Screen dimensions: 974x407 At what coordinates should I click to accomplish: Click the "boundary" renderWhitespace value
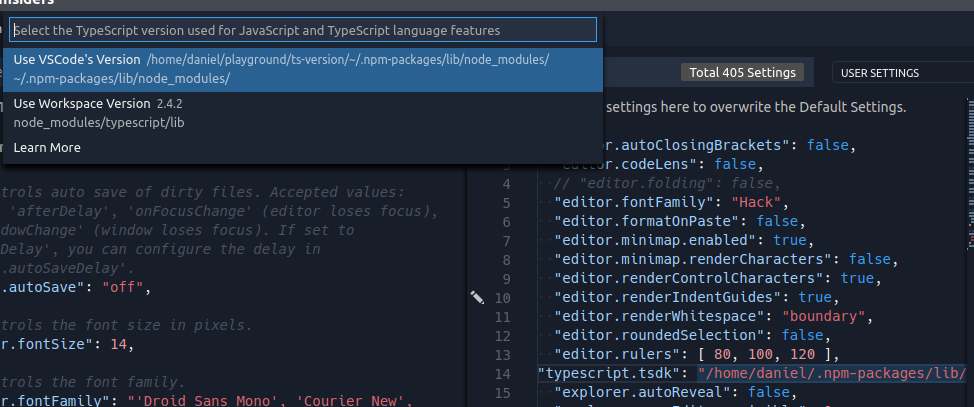[x=824, y=316]
